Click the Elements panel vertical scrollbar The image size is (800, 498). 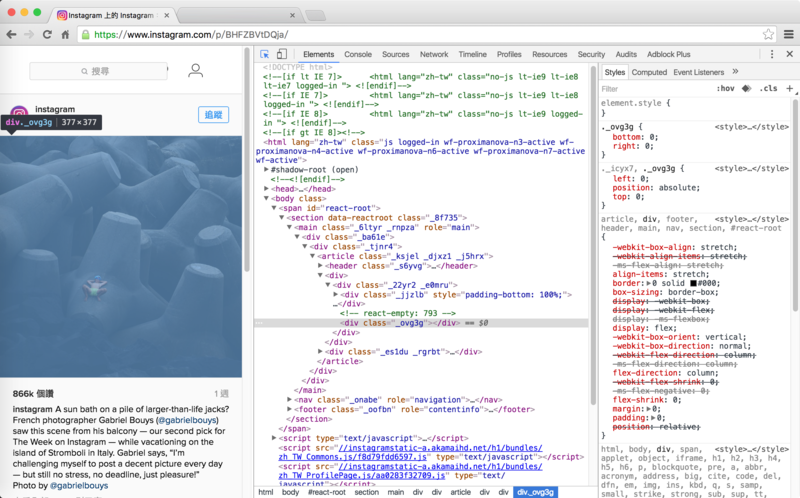click(x=593, y=235)
